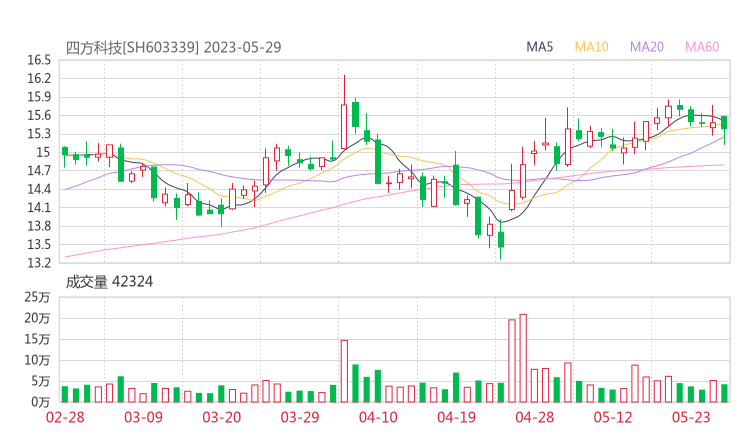The image size is (740, 440).
Task: Click the MA60 legend label
Action: tap(702, 47)
